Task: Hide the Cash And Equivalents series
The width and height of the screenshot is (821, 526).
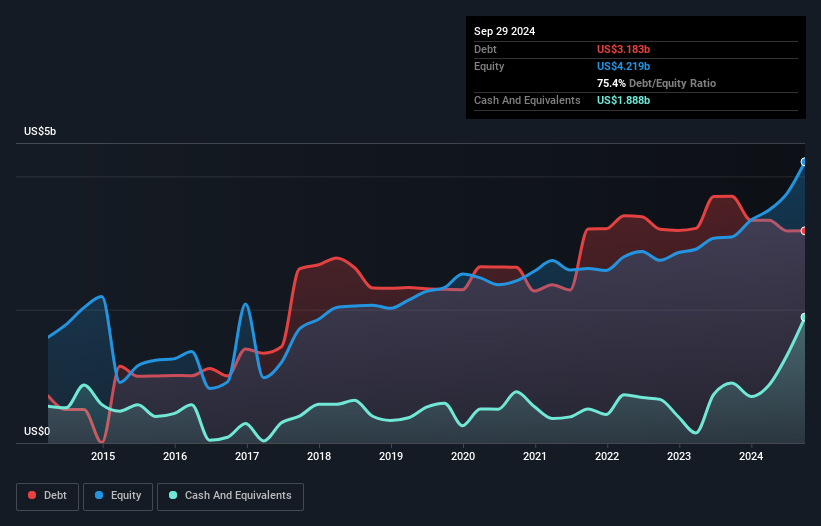Action: click(x=230, y=495)
